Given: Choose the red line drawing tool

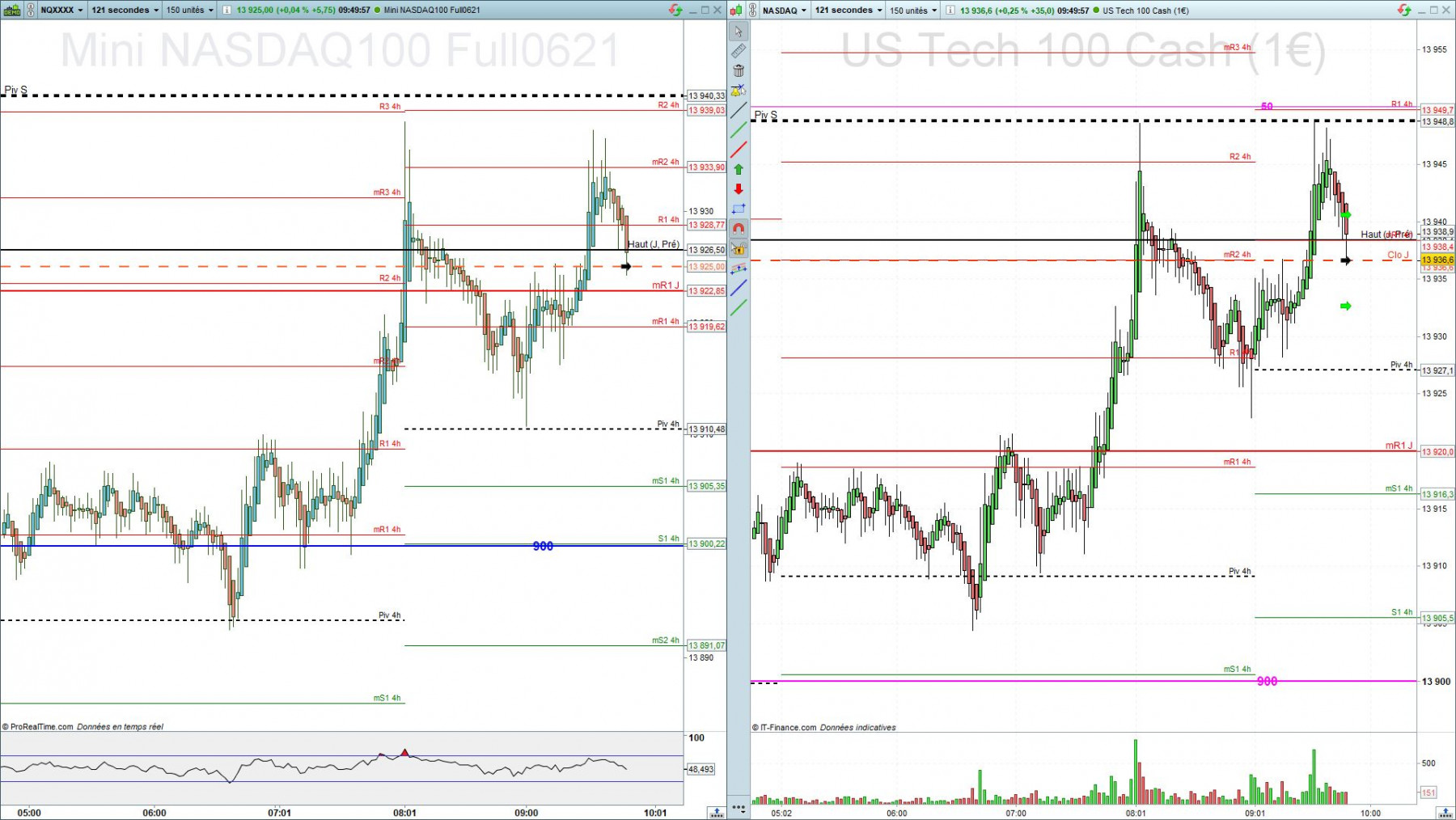Looking at the screenshot, I should click(738, 150).
